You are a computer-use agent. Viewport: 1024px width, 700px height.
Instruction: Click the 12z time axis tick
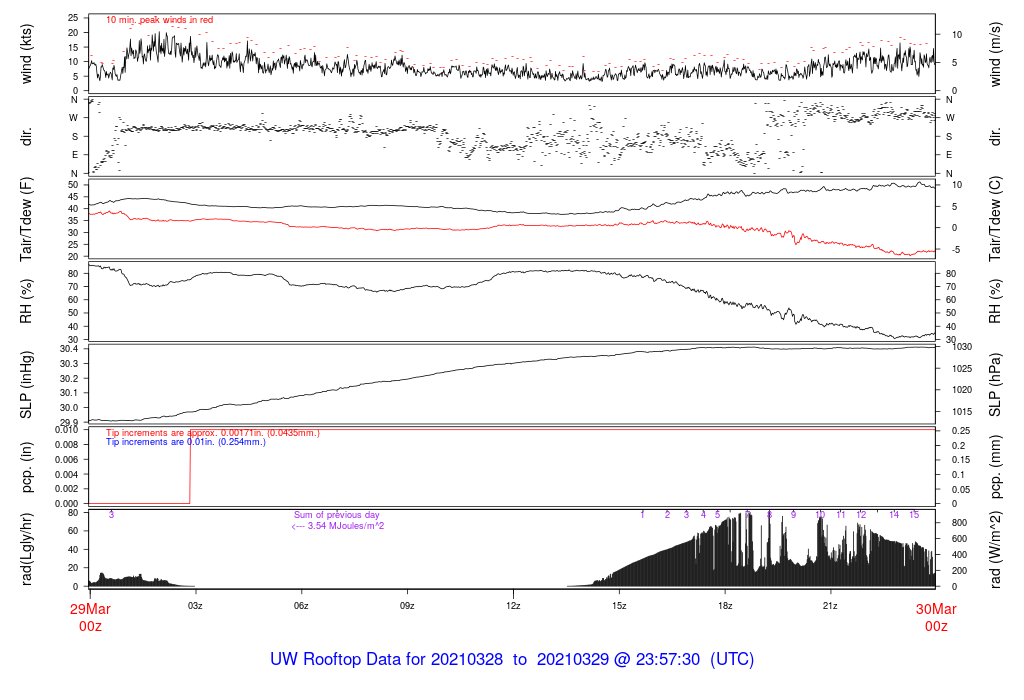(x=513, y=605)
